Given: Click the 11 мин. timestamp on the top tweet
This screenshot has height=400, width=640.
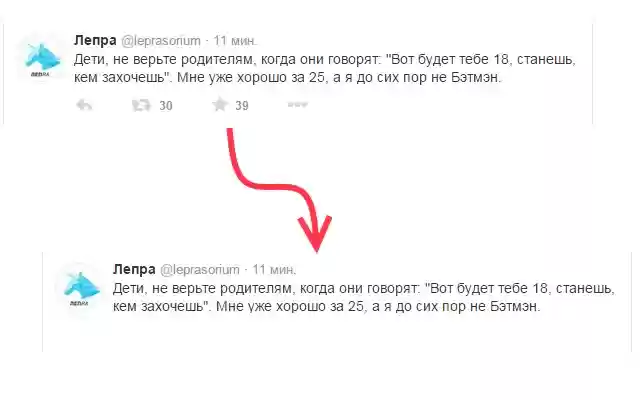Looking at the screenshot, I should [x=235, y=41].
